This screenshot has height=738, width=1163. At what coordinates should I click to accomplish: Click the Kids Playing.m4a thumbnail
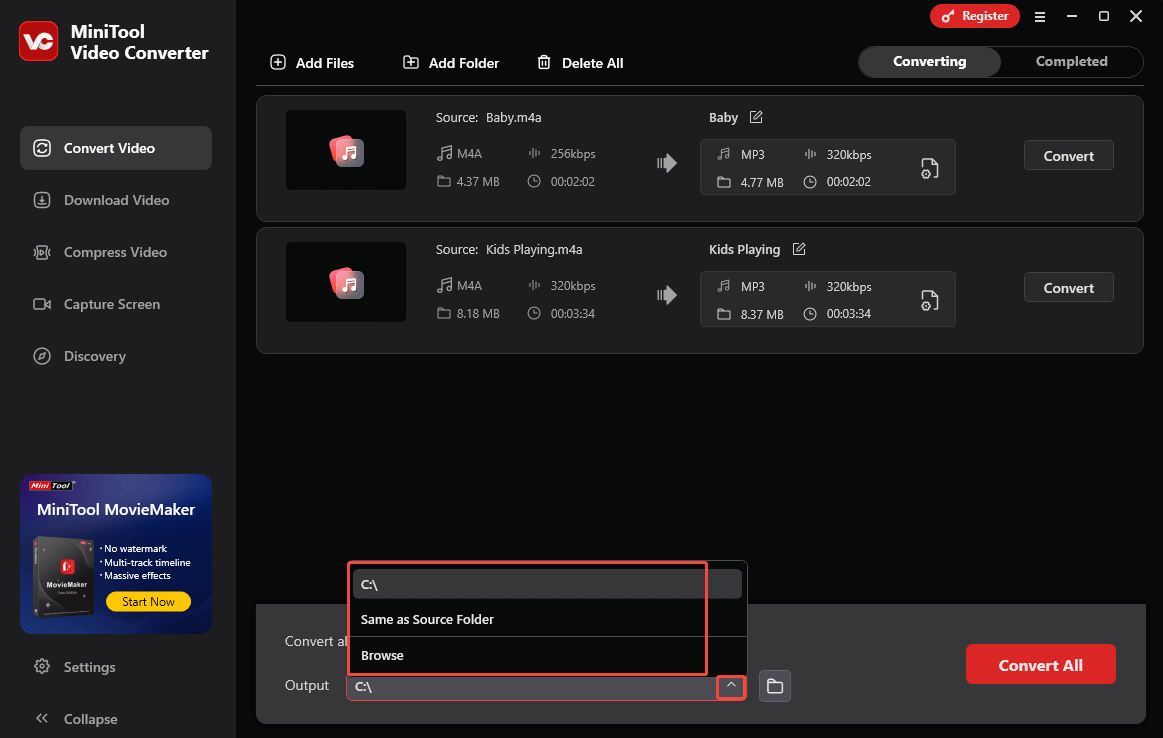(x=346, y=282)
